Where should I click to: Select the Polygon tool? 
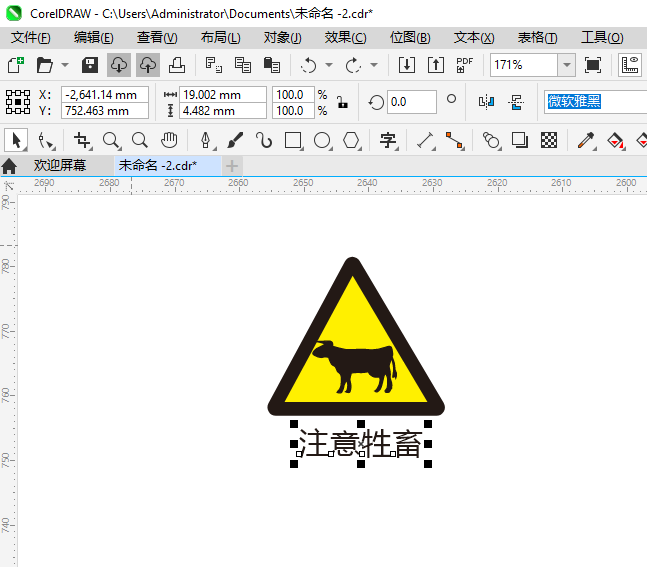[352, 140]
